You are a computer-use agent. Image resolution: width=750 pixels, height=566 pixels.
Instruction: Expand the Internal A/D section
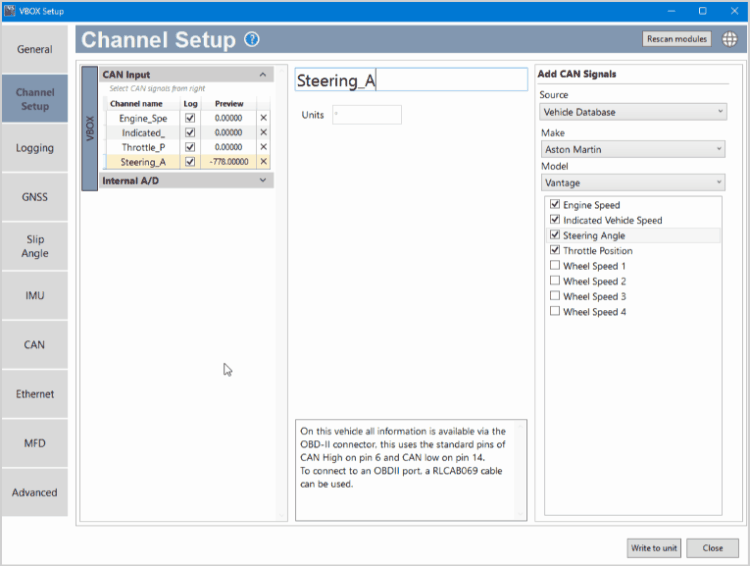[263, 180]
